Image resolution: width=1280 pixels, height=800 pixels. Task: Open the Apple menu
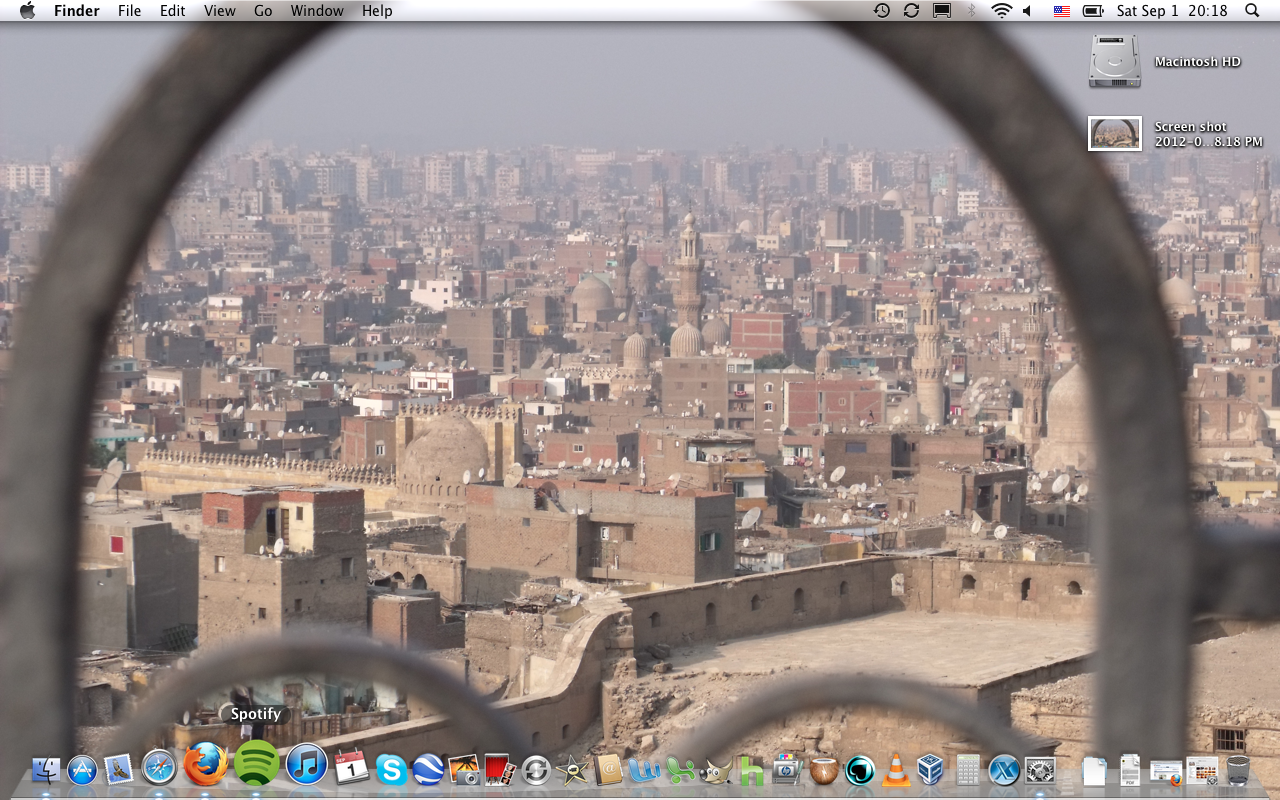click(x=27, y=11)
